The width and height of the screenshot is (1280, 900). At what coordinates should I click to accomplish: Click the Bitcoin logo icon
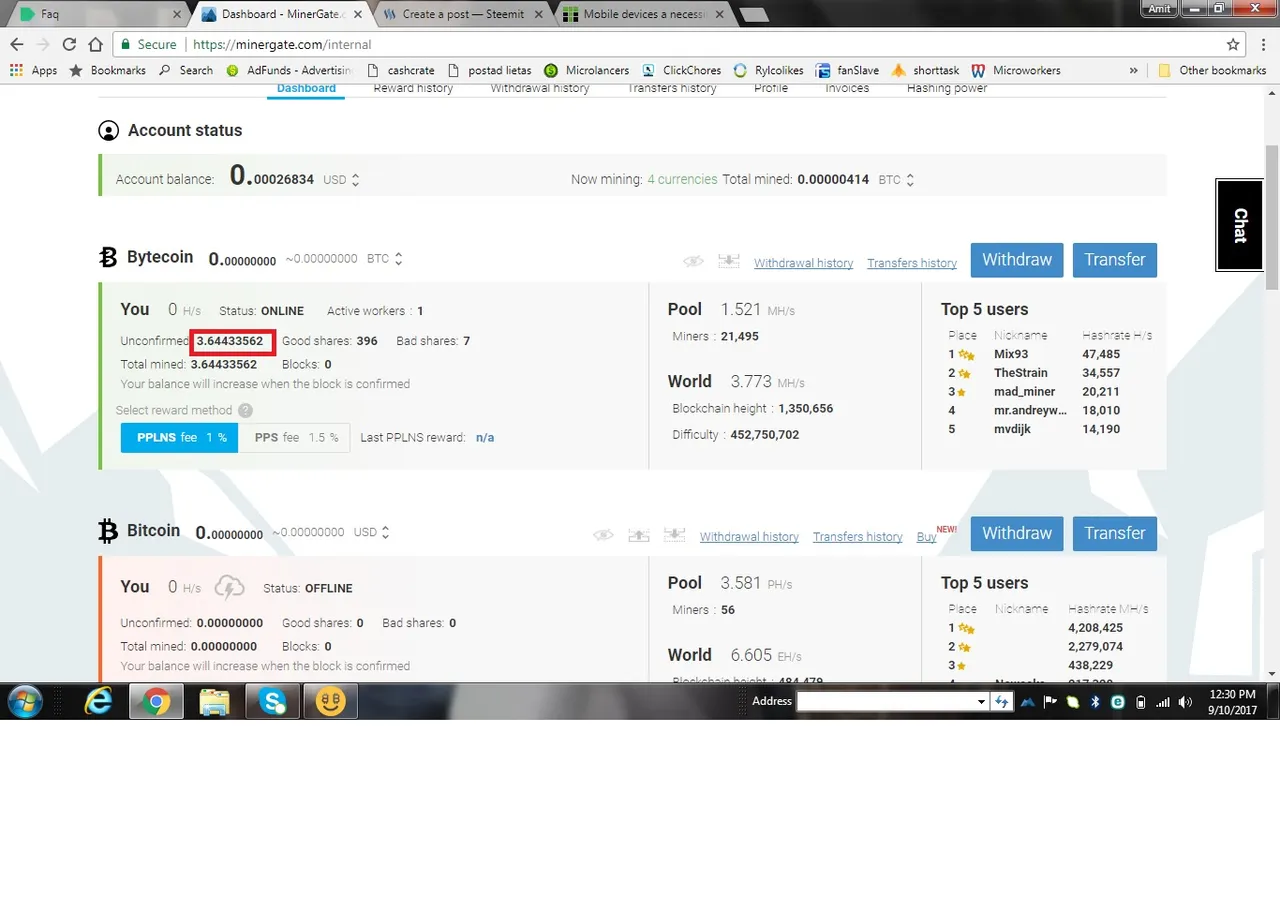click(108, 531)
